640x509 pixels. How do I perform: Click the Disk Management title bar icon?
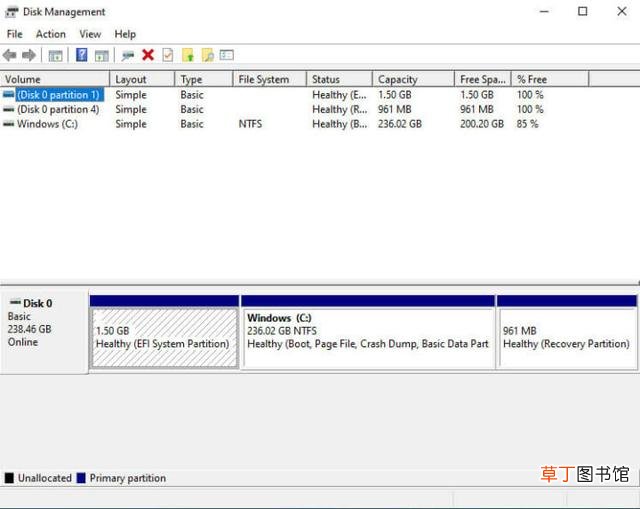tap(11, 12)
